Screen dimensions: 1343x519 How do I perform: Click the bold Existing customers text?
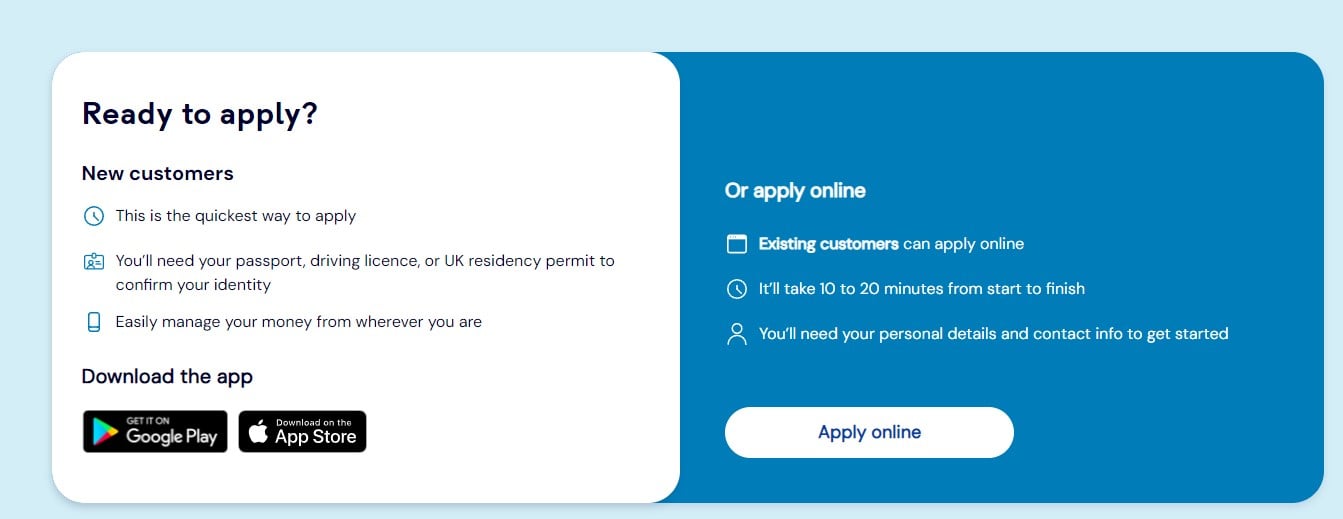(829, 244)
